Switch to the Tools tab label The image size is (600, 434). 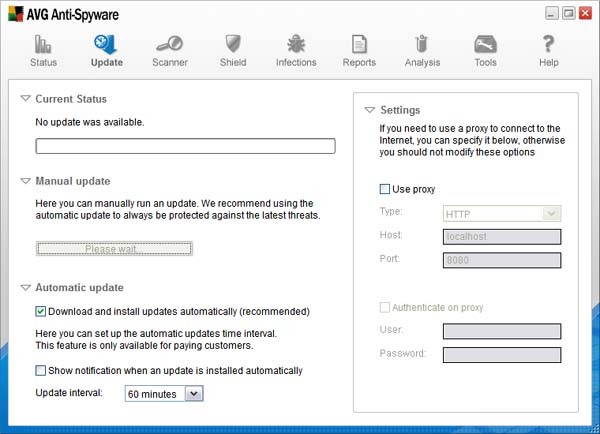pyautogui.click(x=486, y=62)
